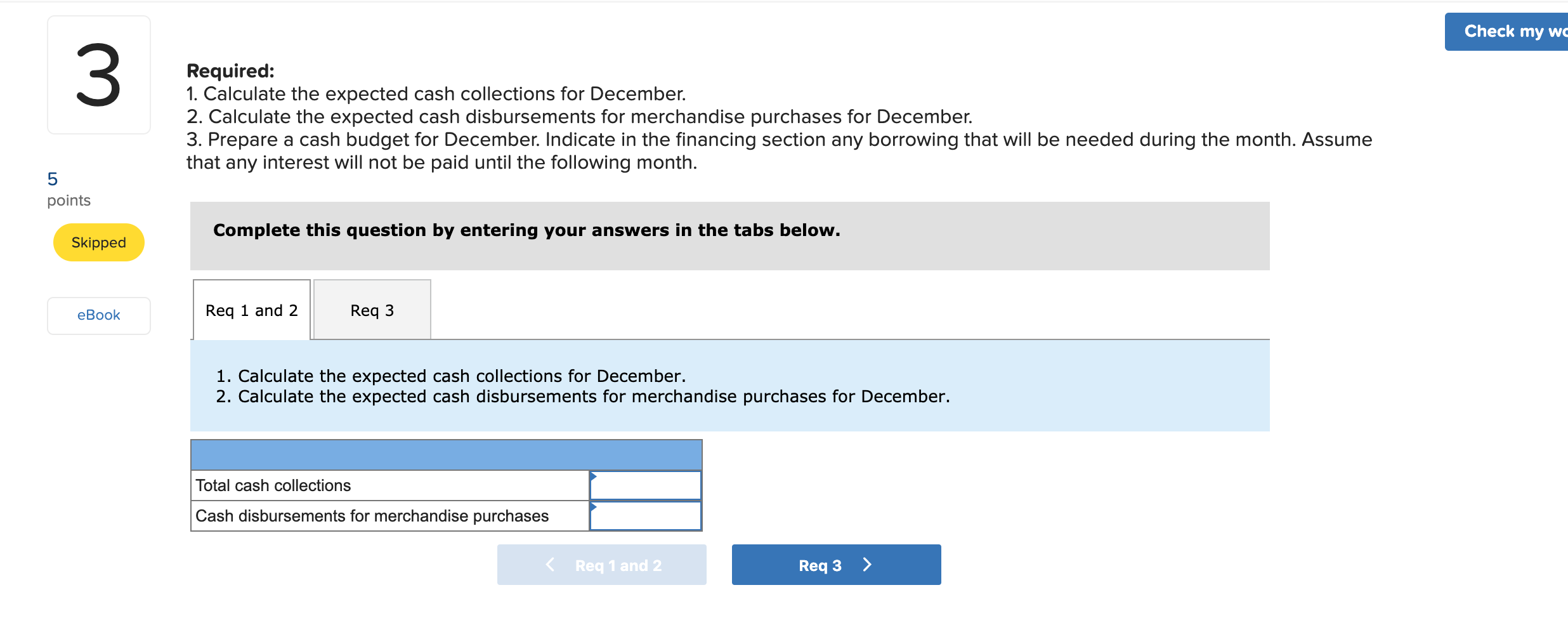This screenshot has width=1568, height=637.
Task: Click the right chevron inside Req 3 button
Action: pyautogui.click(x=867, y=564)
